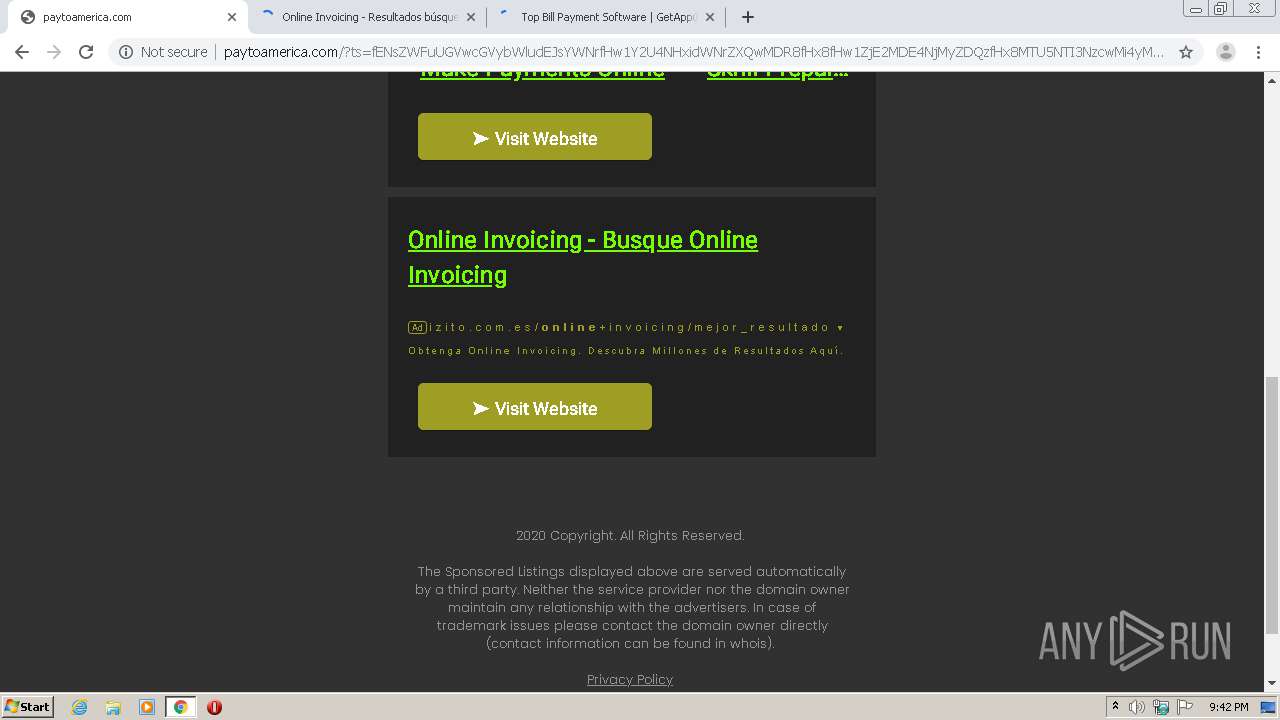Click the Obtenga Online Invoicing description text
The width and height of the screenshot is (1280, 720).
click(626, 351)
